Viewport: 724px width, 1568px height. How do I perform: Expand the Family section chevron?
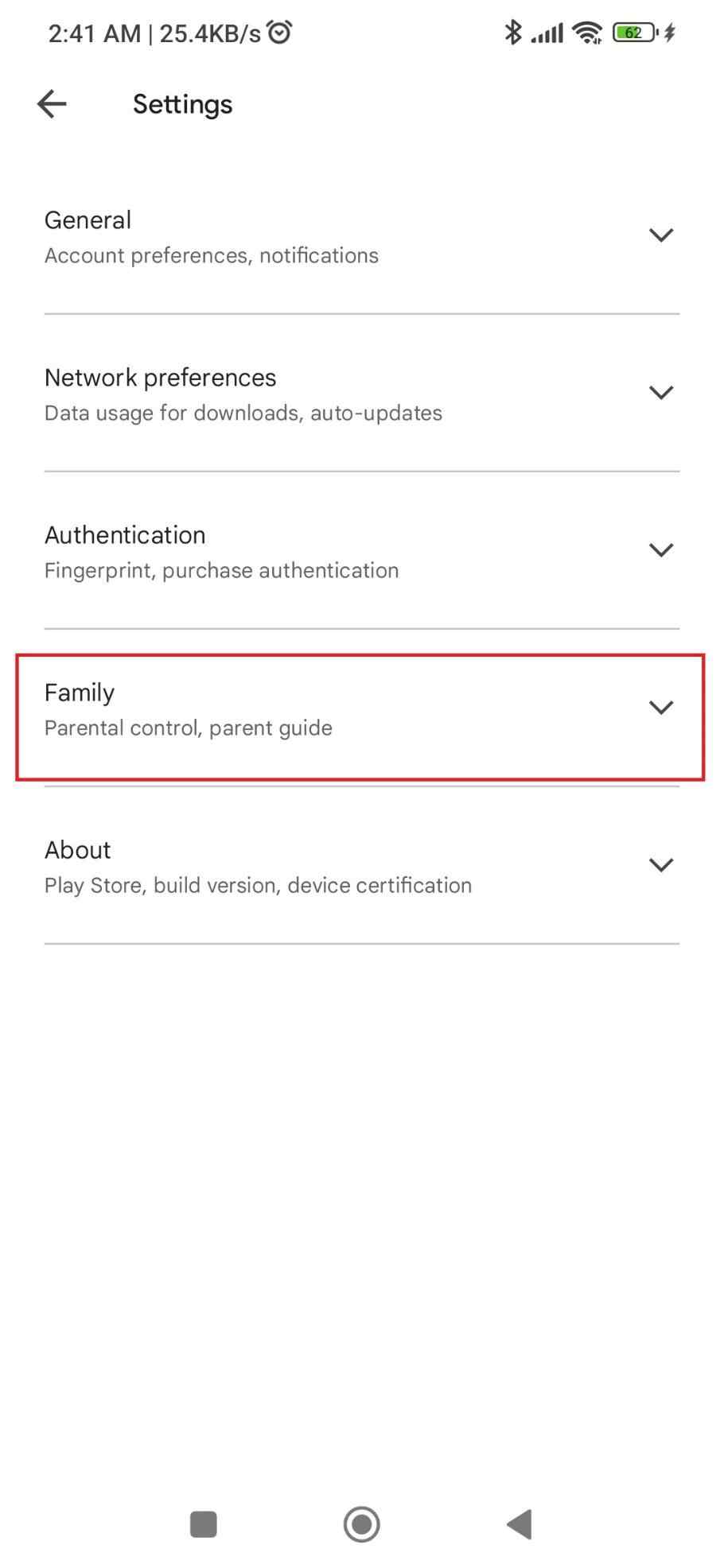click(x=661, y=708)
